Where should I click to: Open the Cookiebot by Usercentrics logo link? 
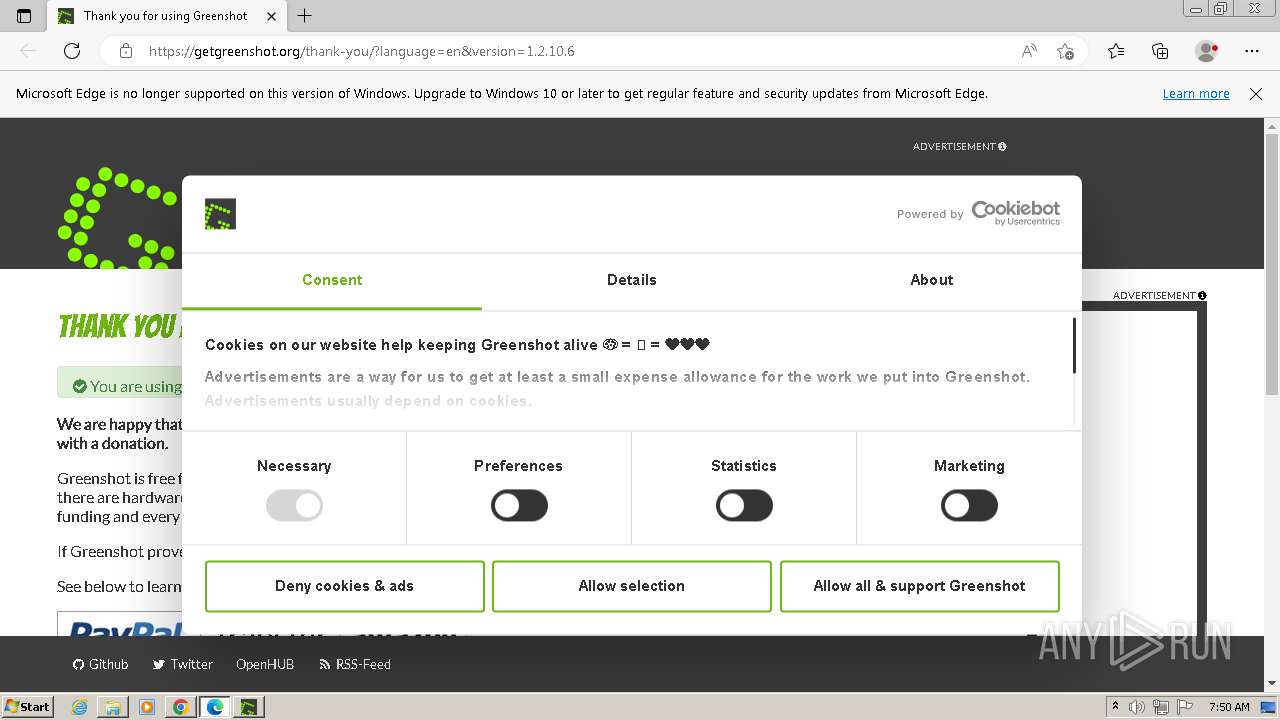coord(1015,213)
